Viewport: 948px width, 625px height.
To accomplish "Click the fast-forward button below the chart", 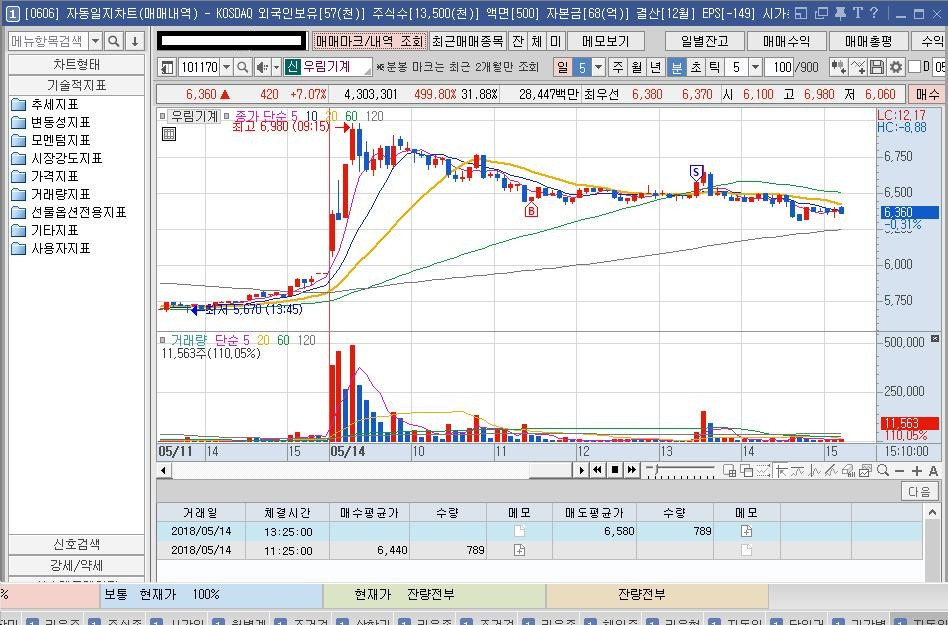I will (x=632, y=470).
